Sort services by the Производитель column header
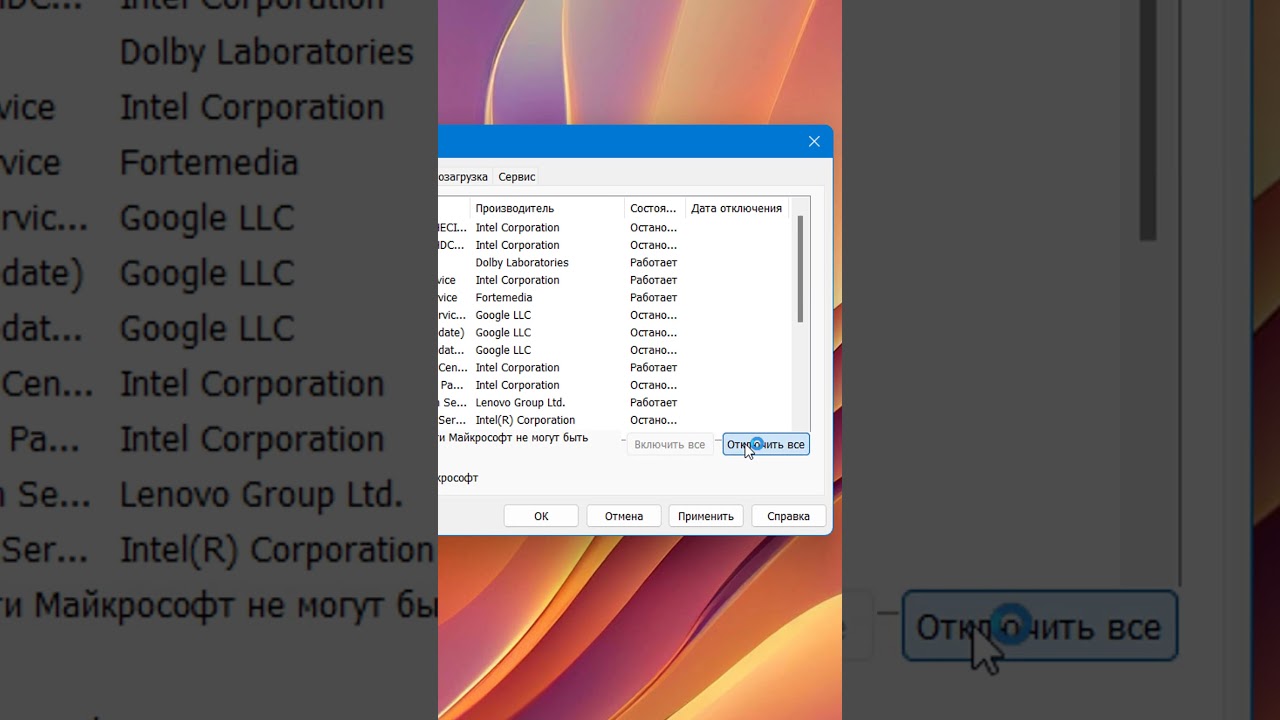The image size is (1280, 720). [547, 208]
